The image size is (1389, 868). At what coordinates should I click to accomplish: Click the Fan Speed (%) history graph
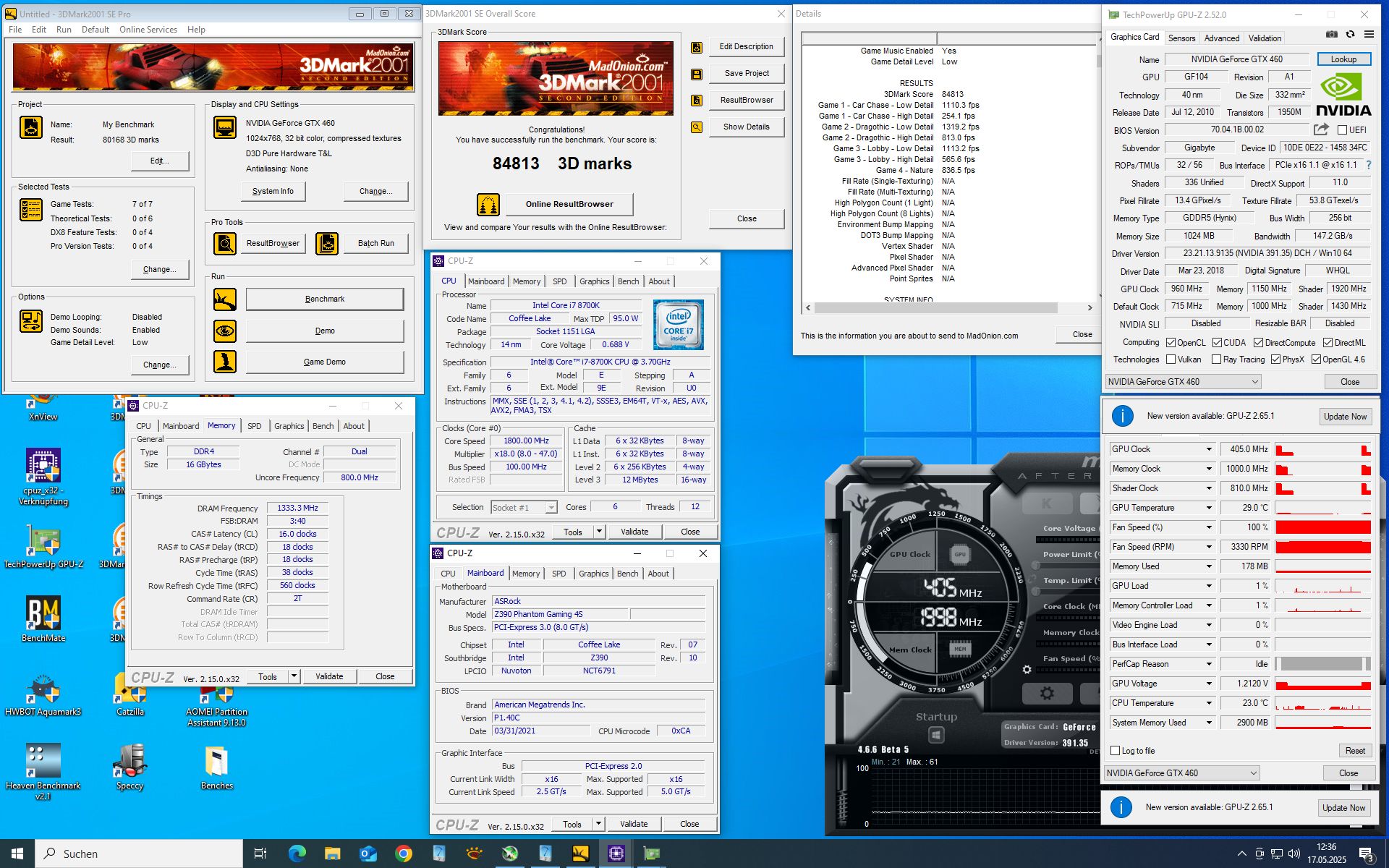point(1322,527)
